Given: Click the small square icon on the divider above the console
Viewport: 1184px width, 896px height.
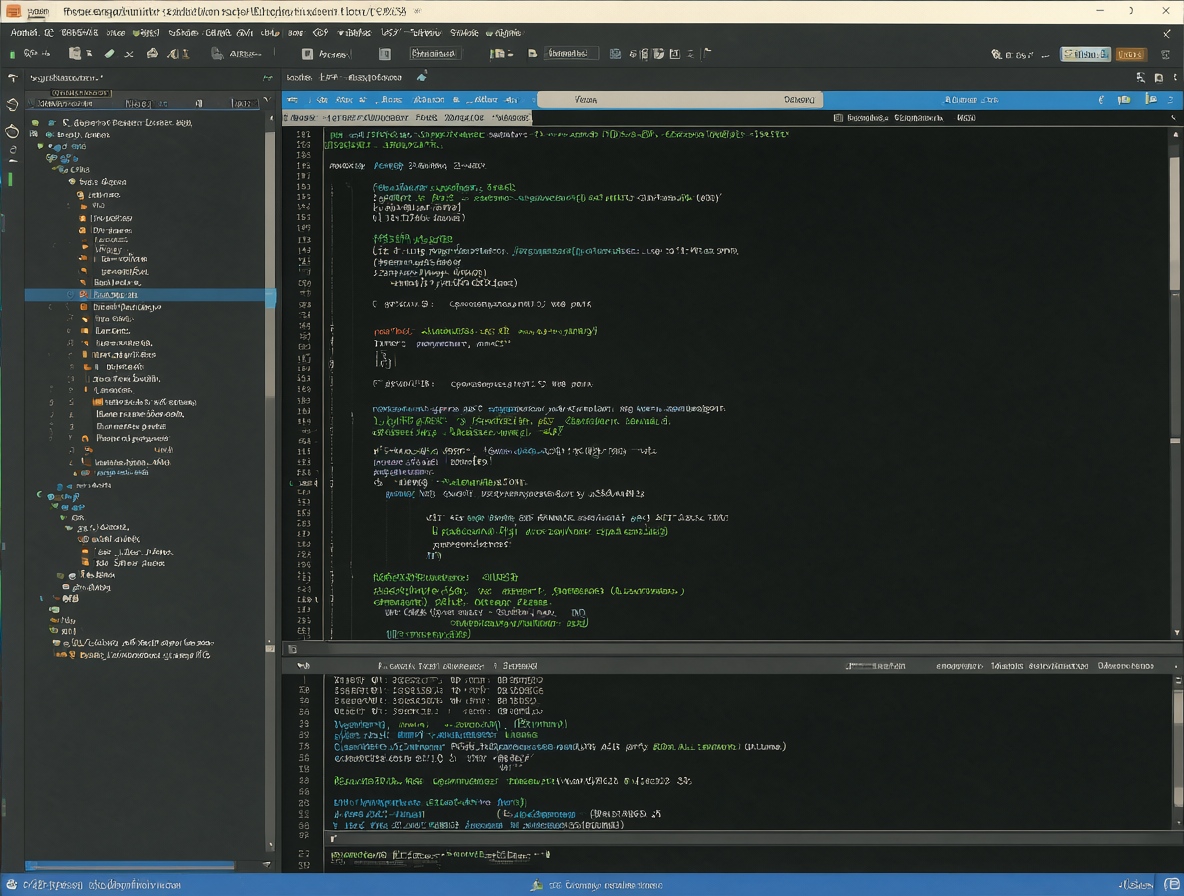Looking at the screenshot, I should coord(292,649).
